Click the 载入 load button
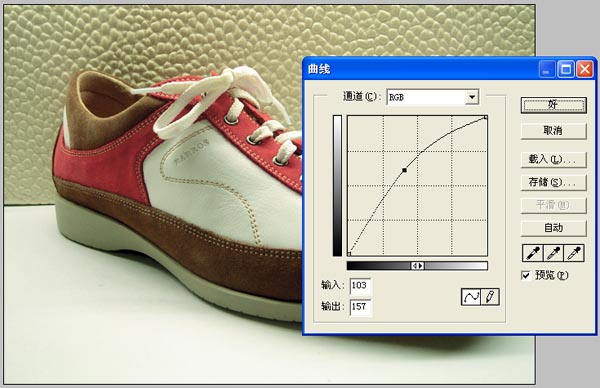Image resolution: width=600 pixels, height=388 pixels. pos(553,159)
